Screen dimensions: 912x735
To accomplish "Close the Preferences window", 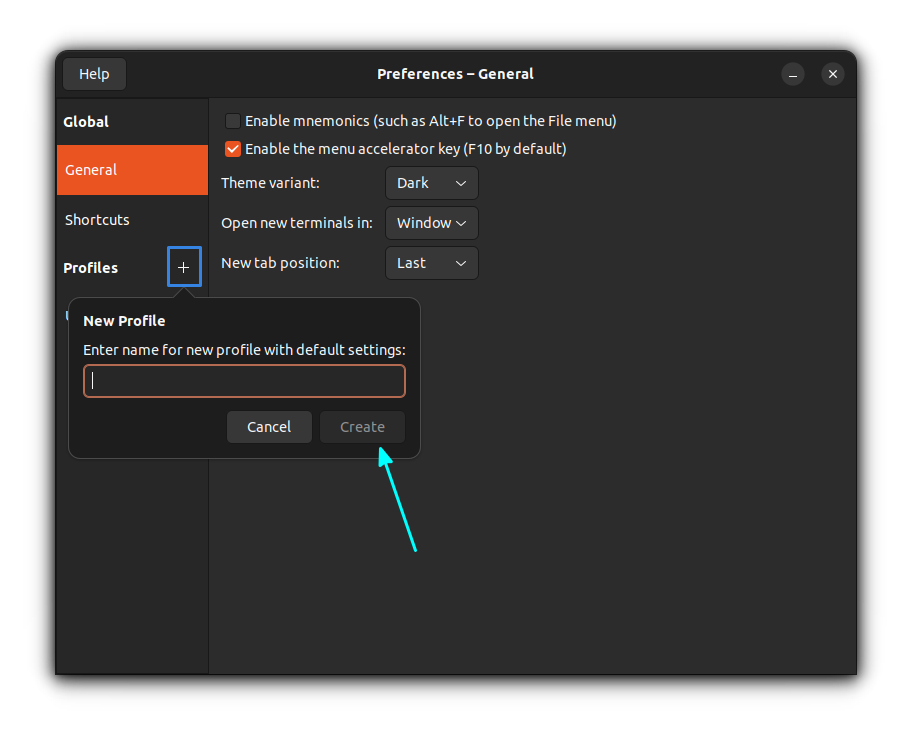I will click(833, 74).
